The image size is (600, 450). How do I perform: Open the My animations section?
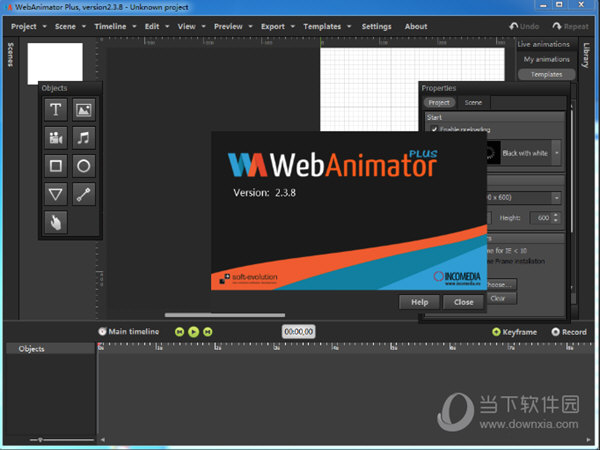(546, 59)
